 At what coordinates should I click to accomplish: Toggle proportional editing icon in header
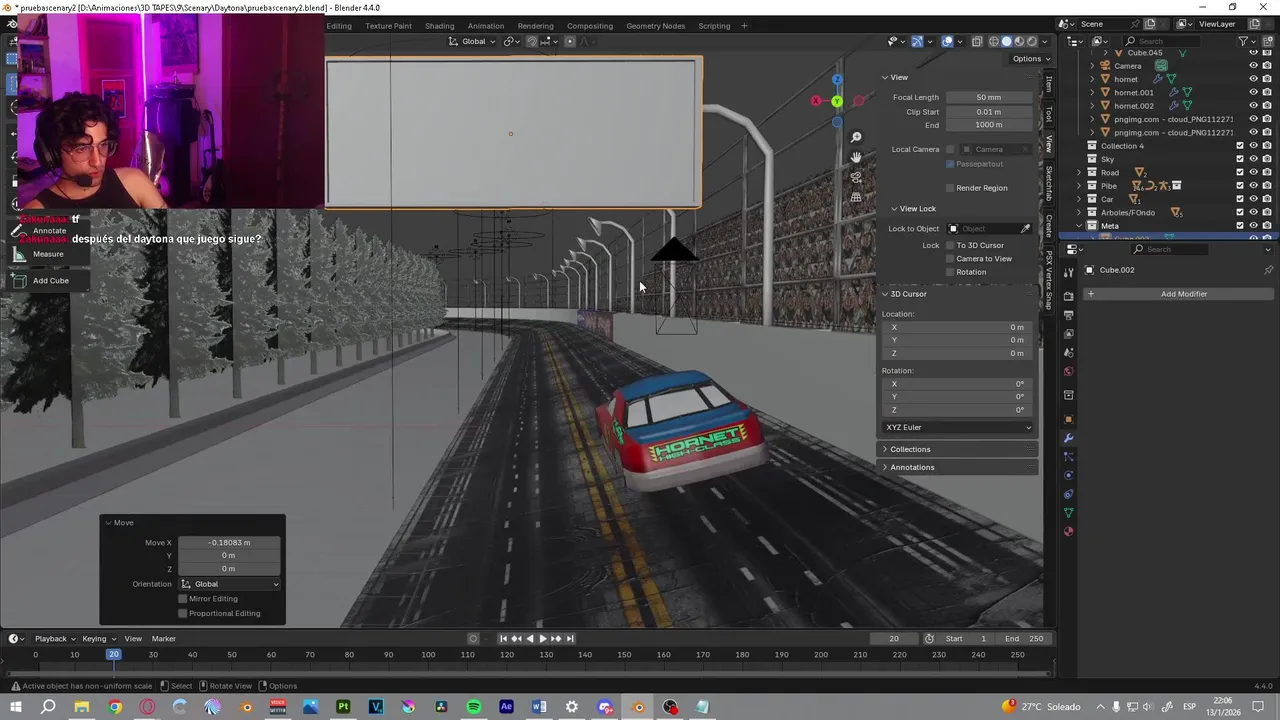point(570,41)
